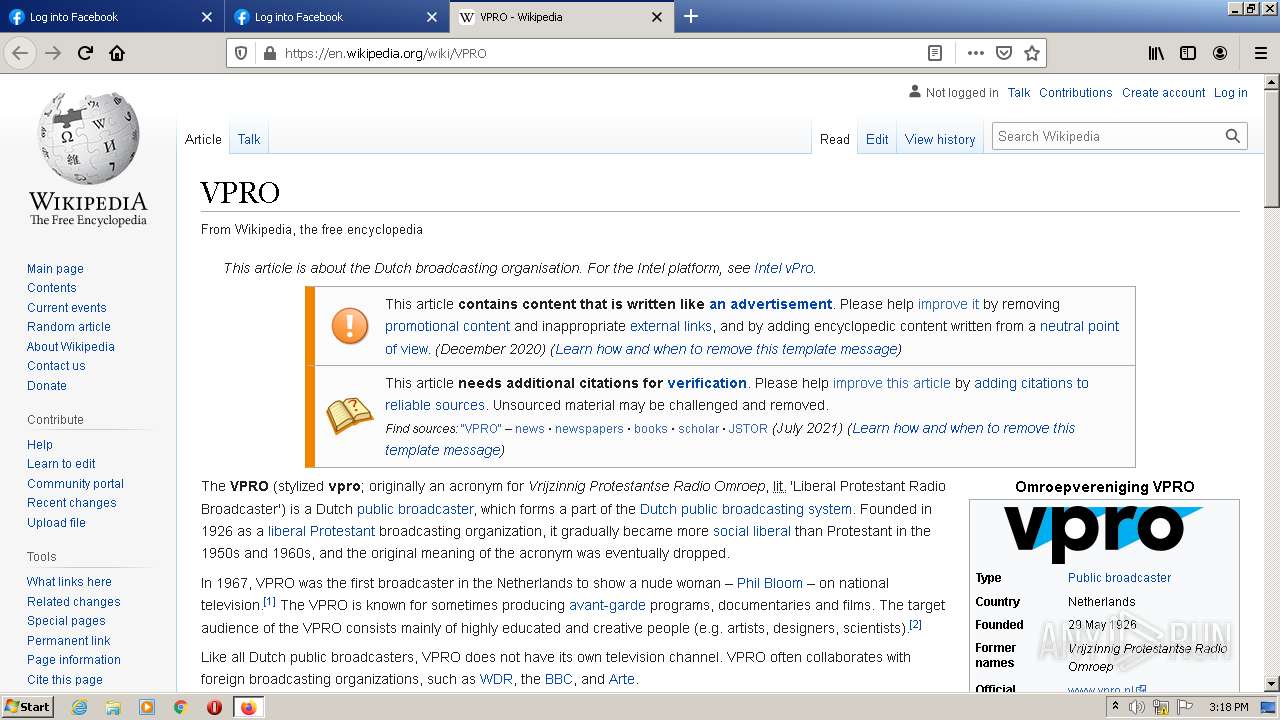The height and width of the screenshot is (720, 1280).
Task: Click Create account link
Action: click(1163, 92)
